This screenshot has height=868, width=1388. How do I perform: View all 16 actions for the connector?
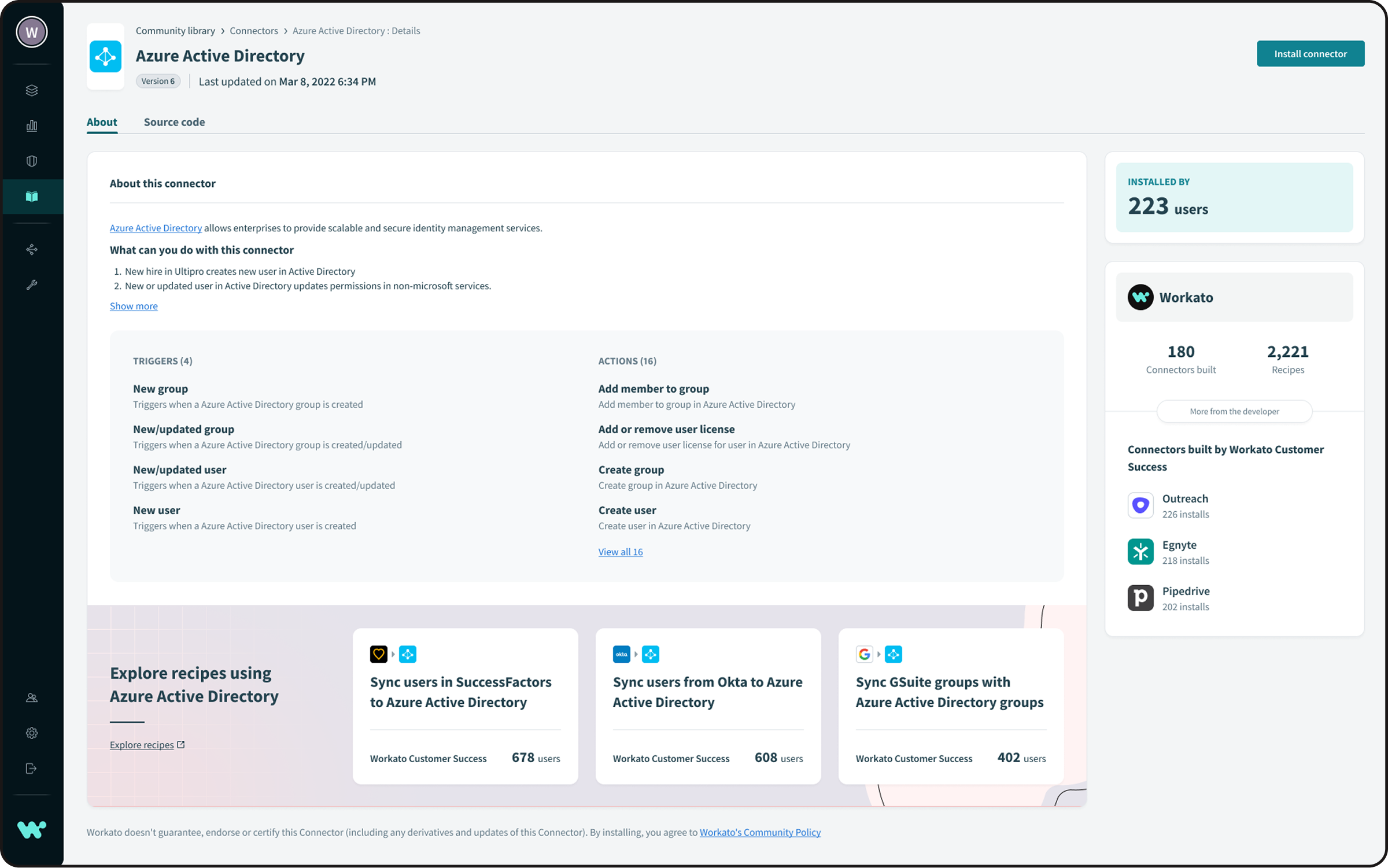pyautogui.click(x=620, y=552)
